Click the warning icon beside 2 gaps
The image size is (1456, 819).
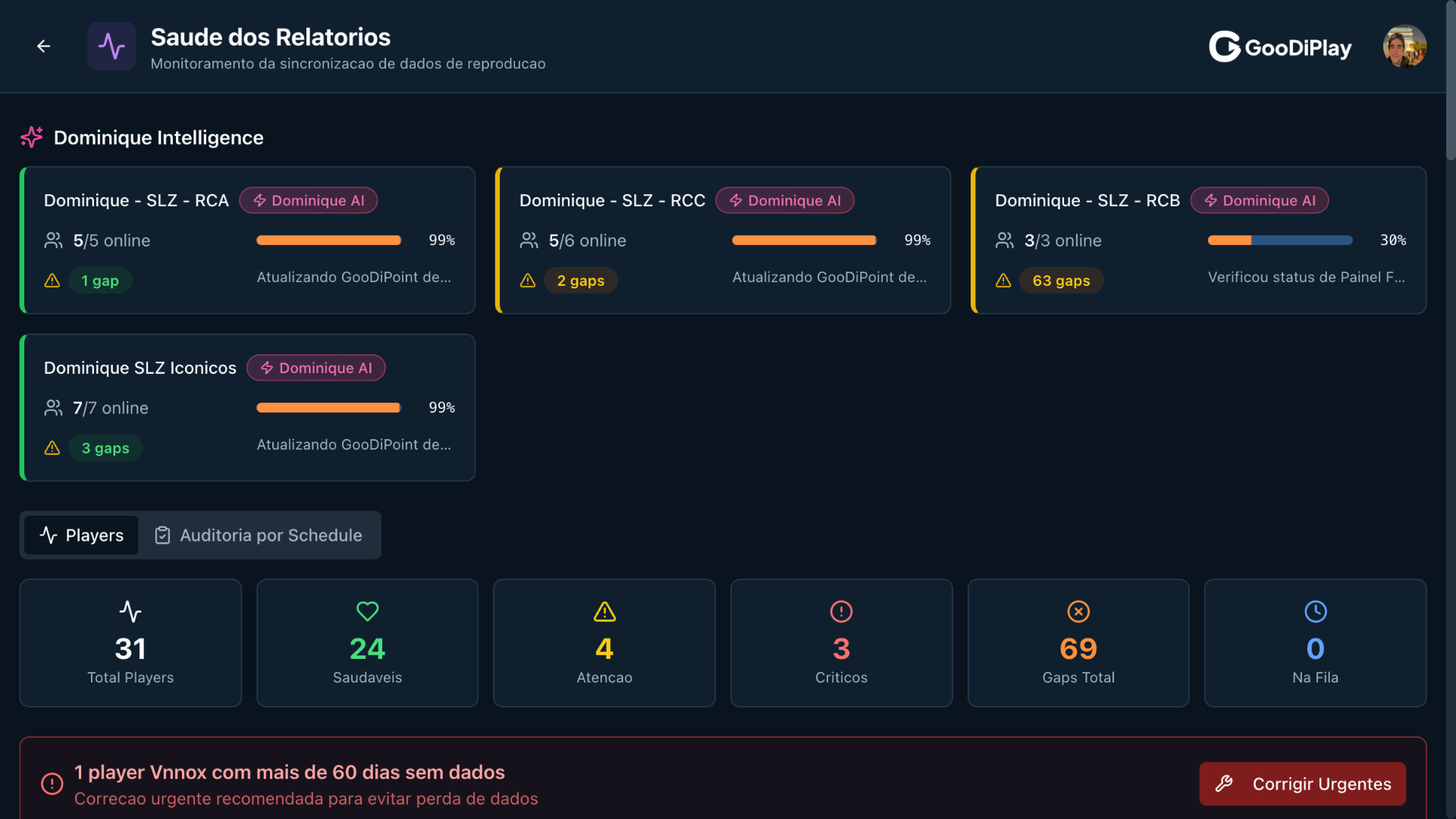[528, 281]
